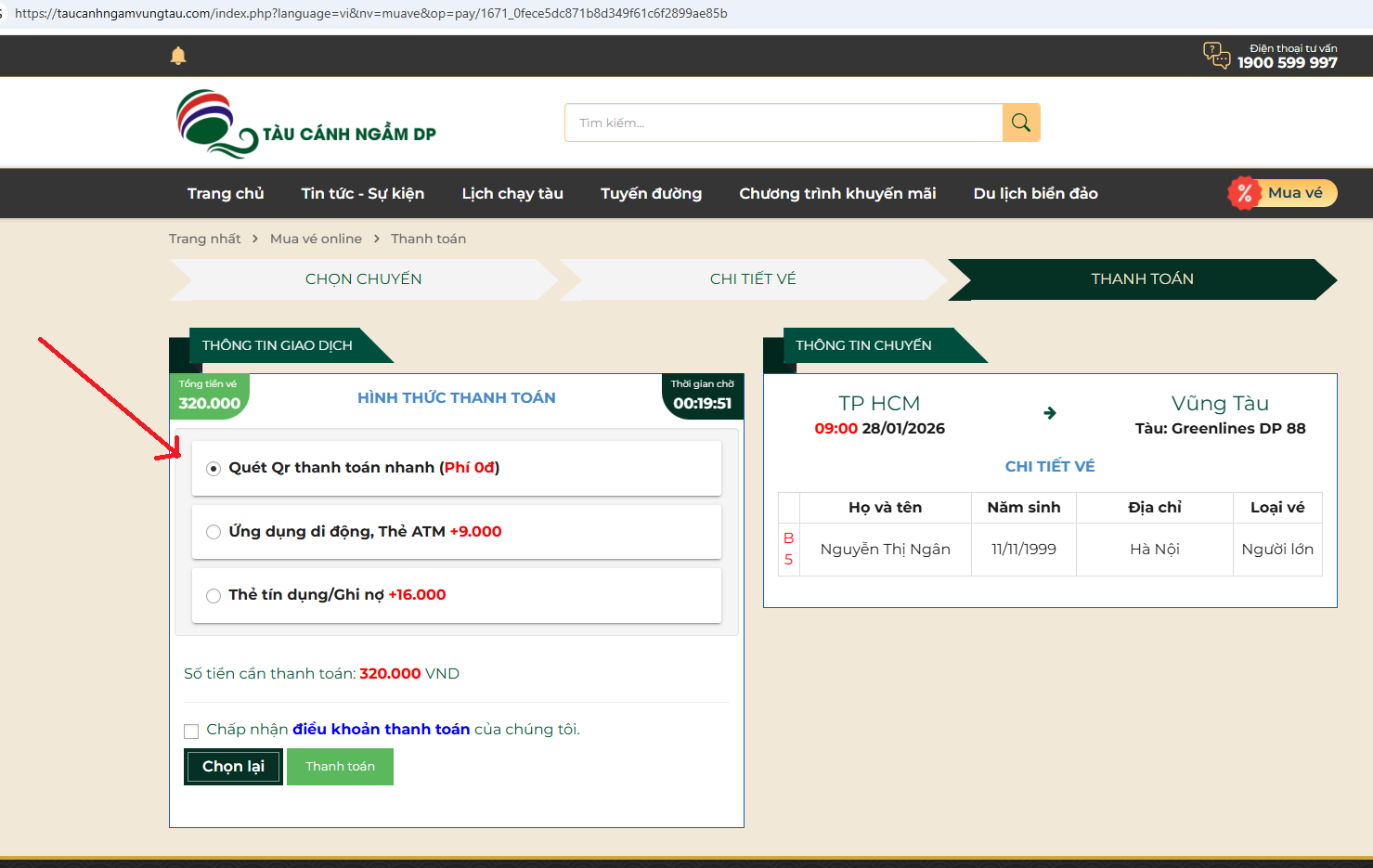Click the notification bell icon
The width and height of the screenshot is (1373, 868).
178,56
